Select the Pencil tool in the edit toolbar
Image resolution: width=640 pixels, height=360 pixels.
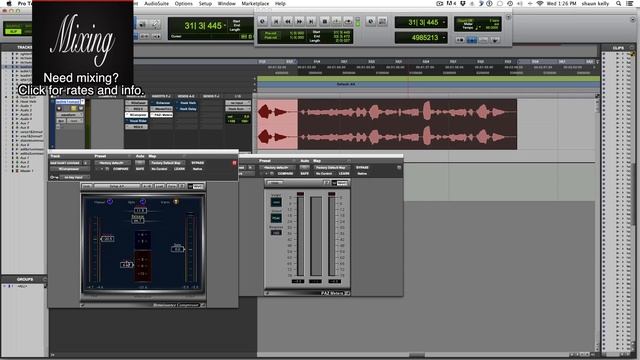(156, 24)
